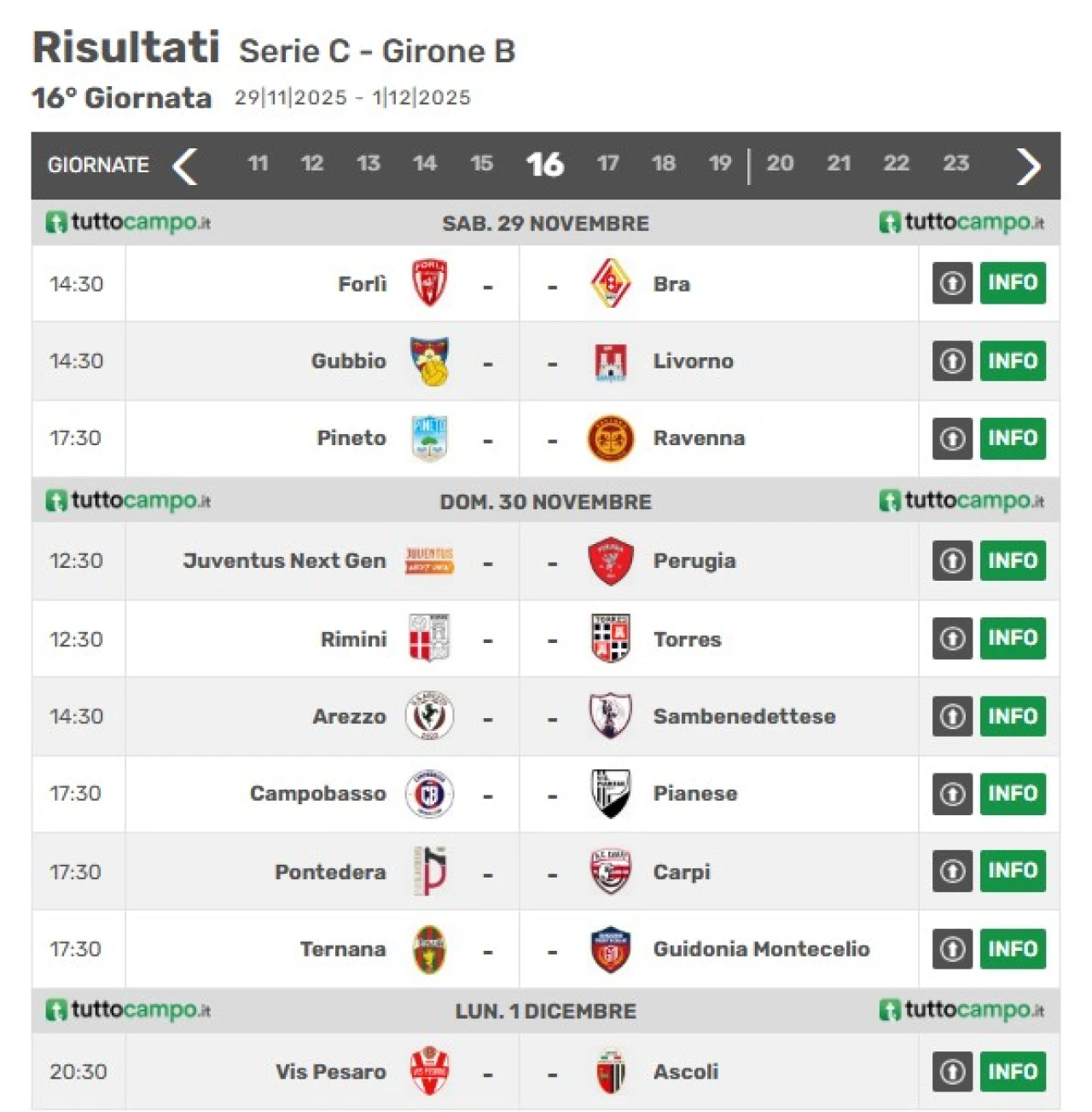This screenshot has height=1112, width=1092.
Task: Click the tuttocampo.it logo beside Sab. 29 Novembre
Action: point(128,223)
